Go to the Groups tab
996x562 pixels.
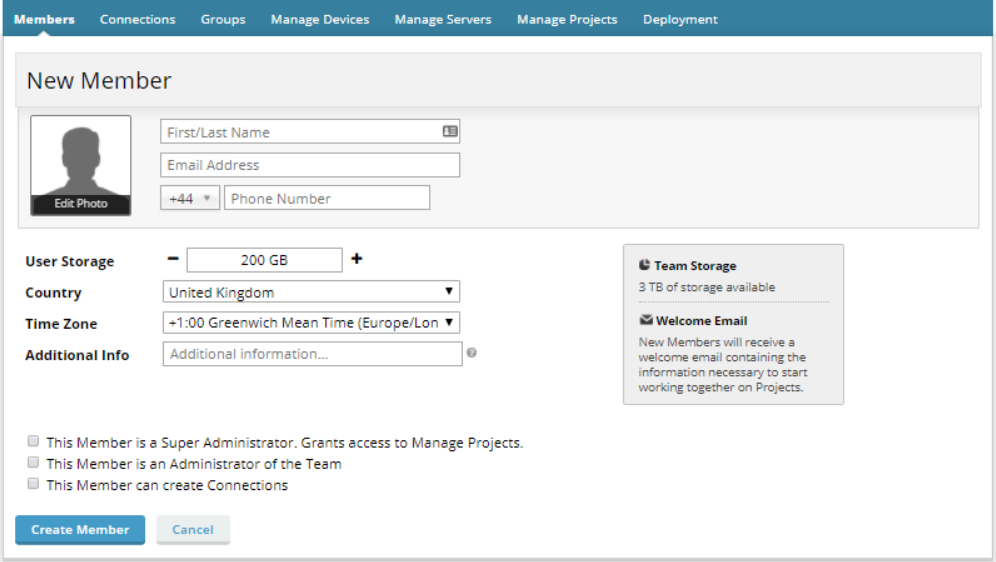coord(223,19)
